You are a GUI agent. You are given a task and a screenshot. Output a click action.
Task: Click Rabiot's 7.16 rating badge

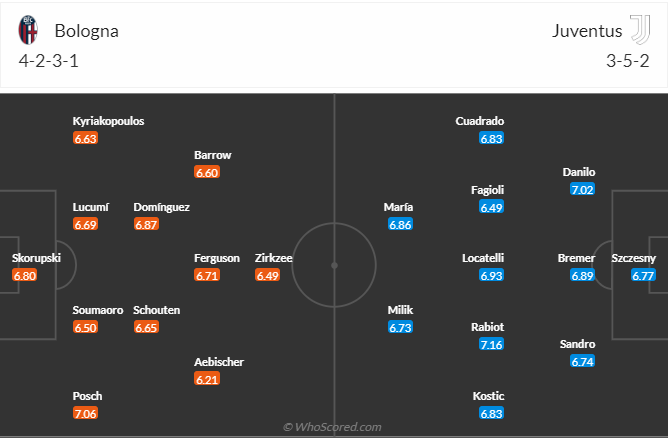(491, 345)
